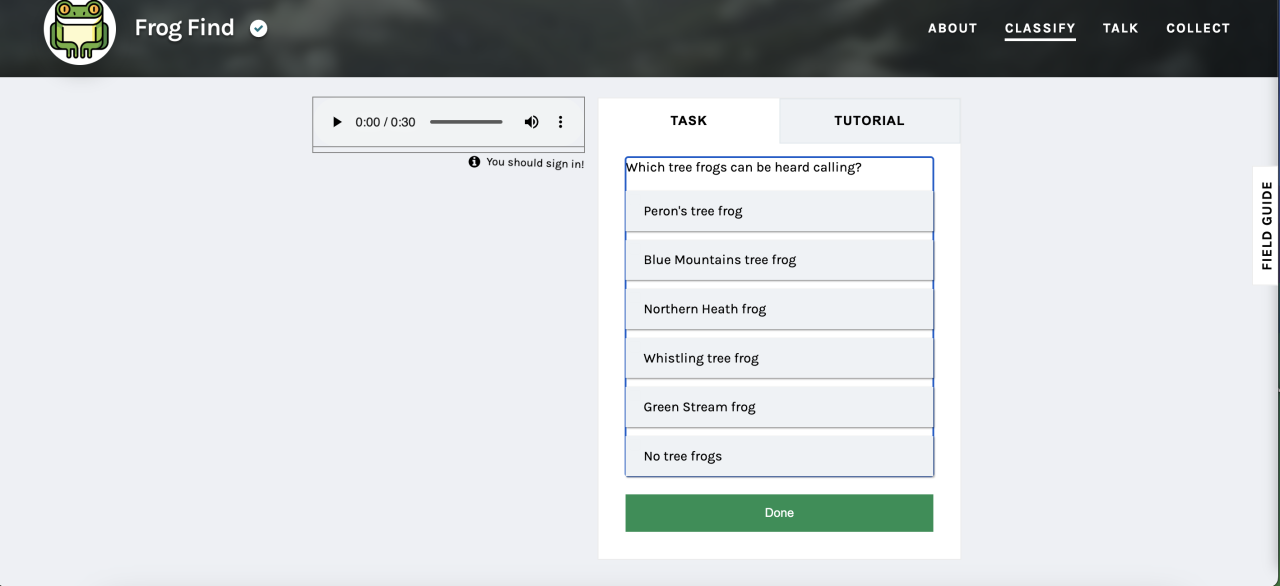The height and width of the screenshot is (586, 1280).
Task: Click the Frog Find frog logo
Action: point(80,29)
